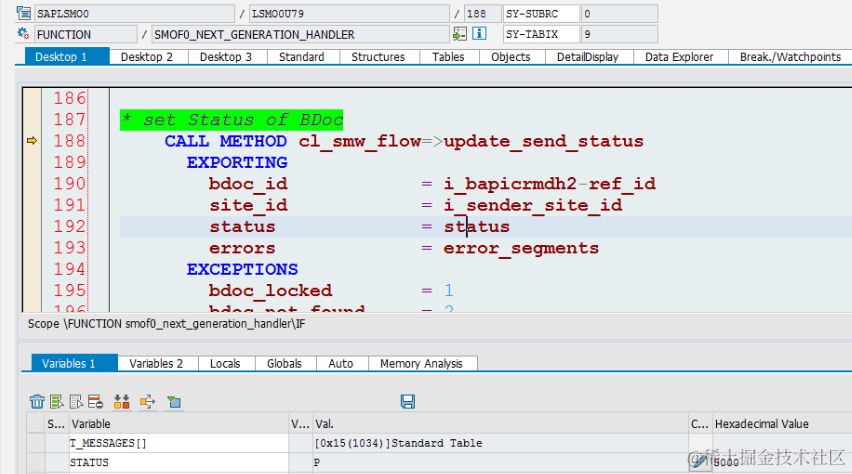Click the navigate-to-source icon after SMOF0_NEXT_GENERATION_HANDLER
The height and width of the screenshot is (474, 852).
pyautogui.click(x=460, y=34)
